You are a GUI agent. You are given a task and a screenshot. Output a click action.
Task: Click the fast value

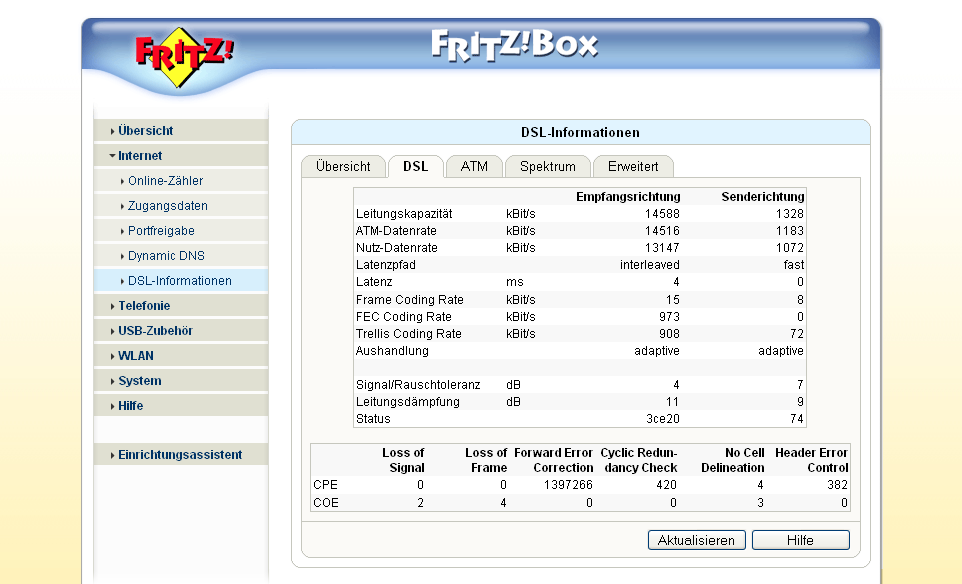[x=794, y=265]
